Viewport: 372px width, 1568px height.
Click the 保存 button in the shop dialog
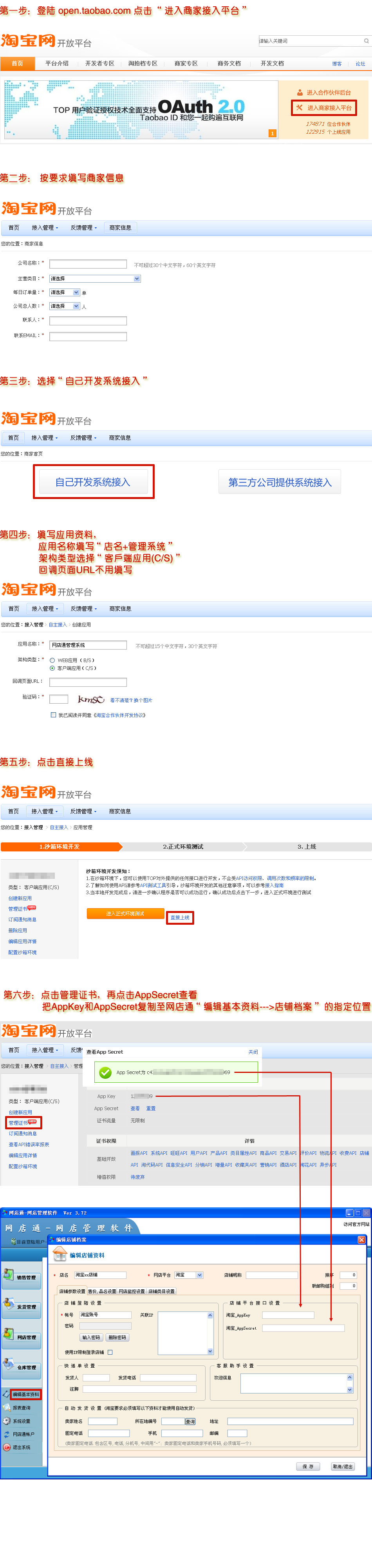coord(308,1466)
